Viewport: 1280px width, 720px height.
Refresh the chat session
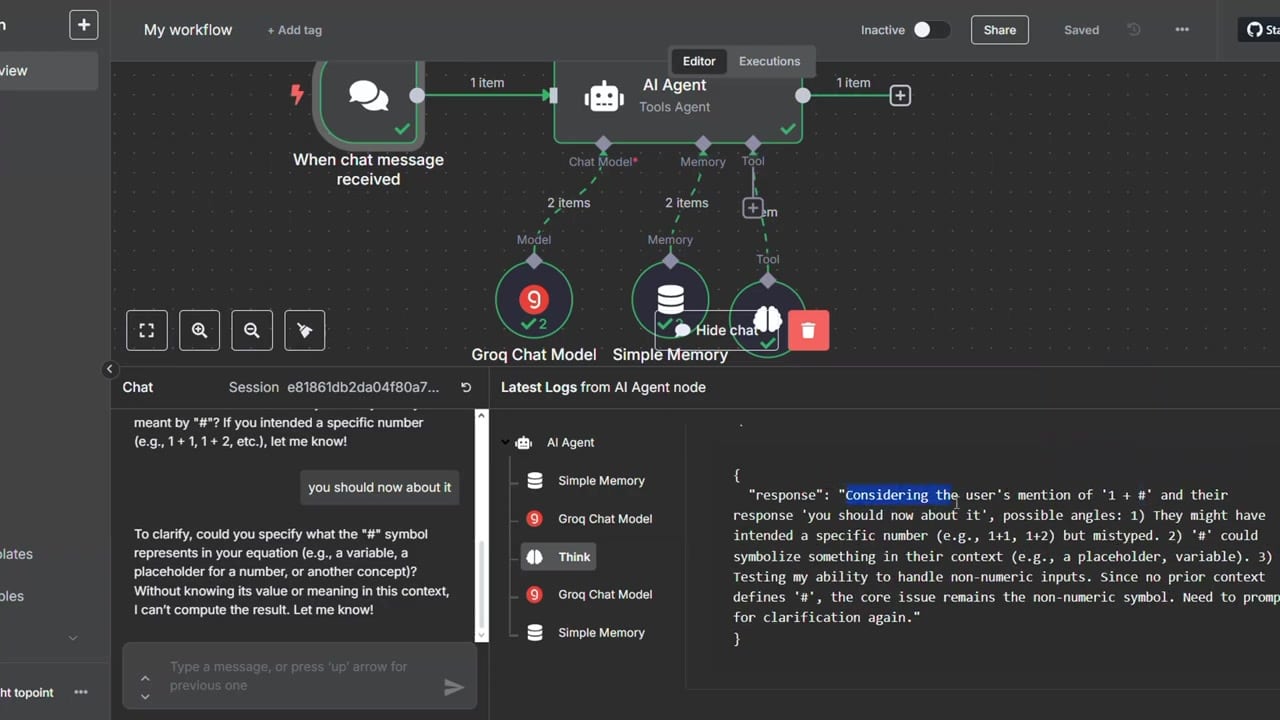point(466,387)
